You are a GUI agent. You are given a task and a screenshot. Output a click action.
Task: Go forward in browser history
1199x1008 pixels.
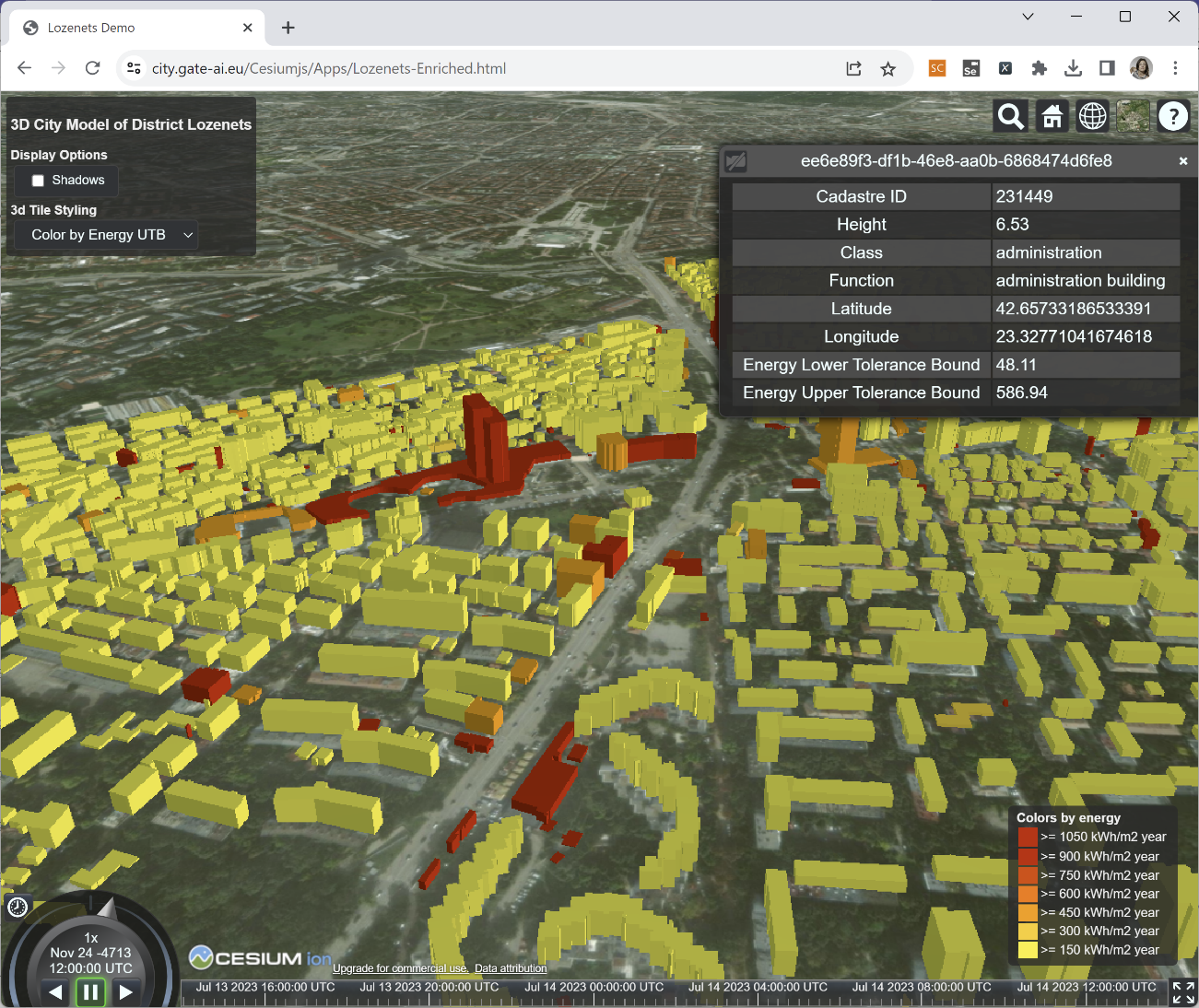59,68
